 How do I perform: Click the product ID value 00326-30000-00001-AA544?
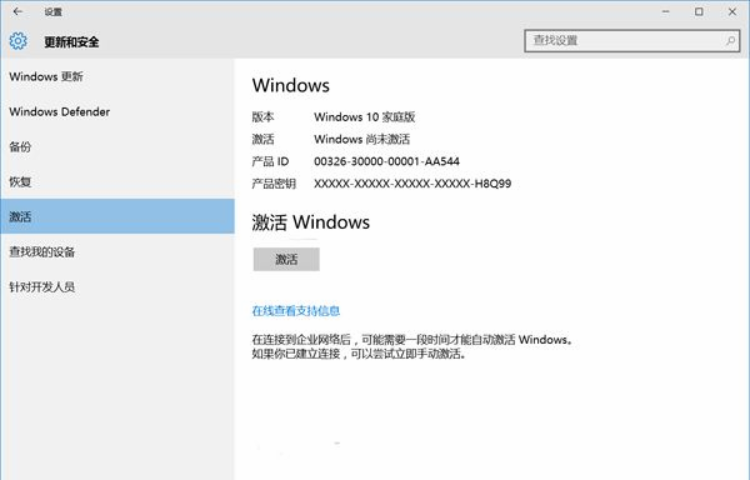point(387,161)
